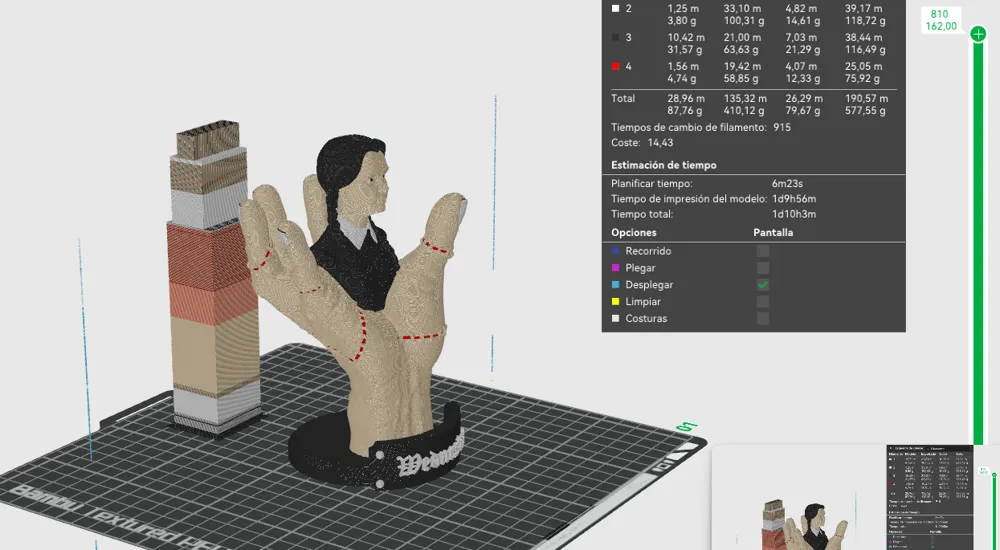This screenshot has height=550, width=1000.
Task: Click the Tiempo de impresión del modelo label
Action: click(x=689, y=199)
